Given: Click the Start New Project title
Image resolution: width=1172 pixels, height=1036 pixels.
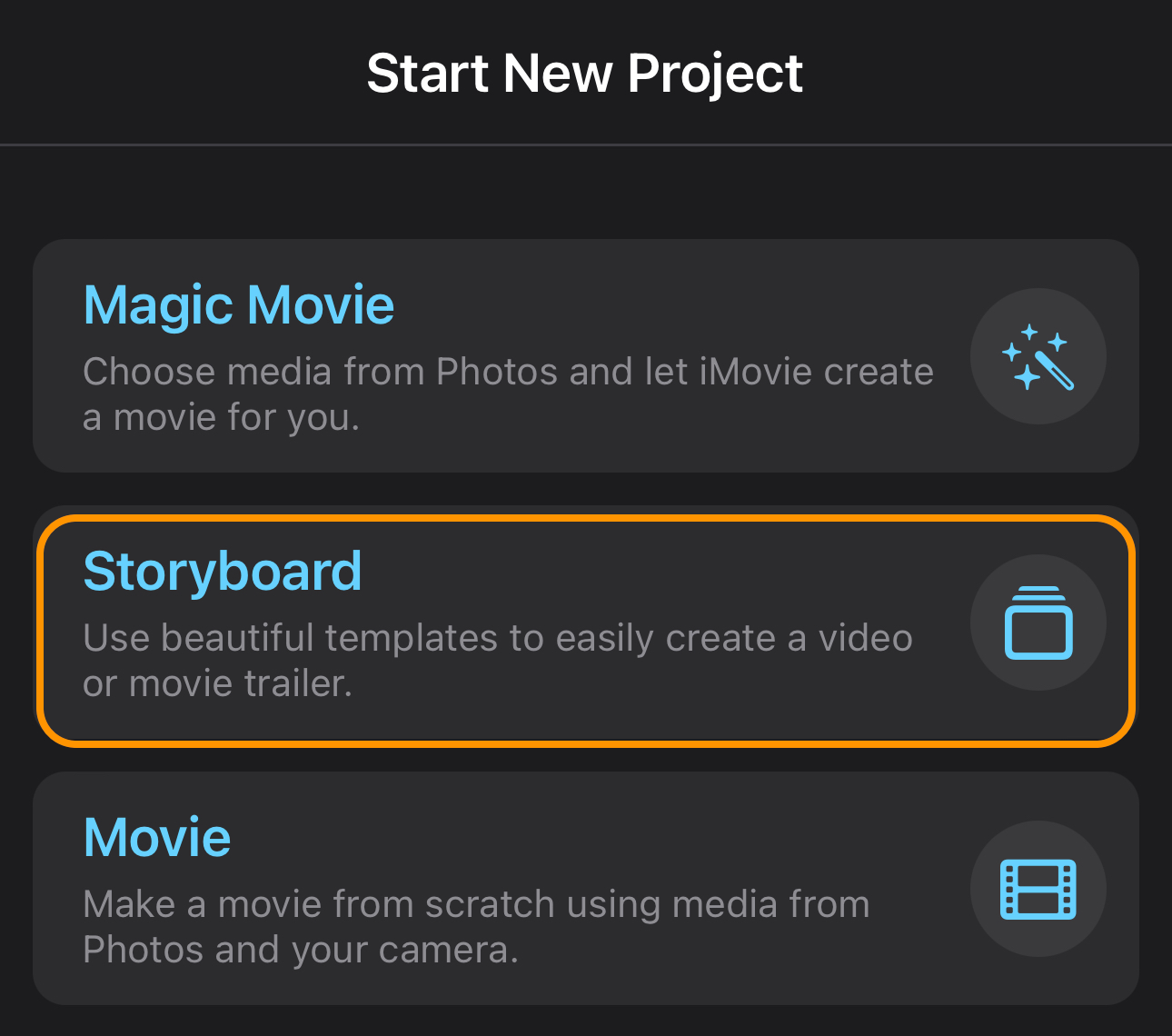Looking at the screenshot, I should tap(585, 73).
